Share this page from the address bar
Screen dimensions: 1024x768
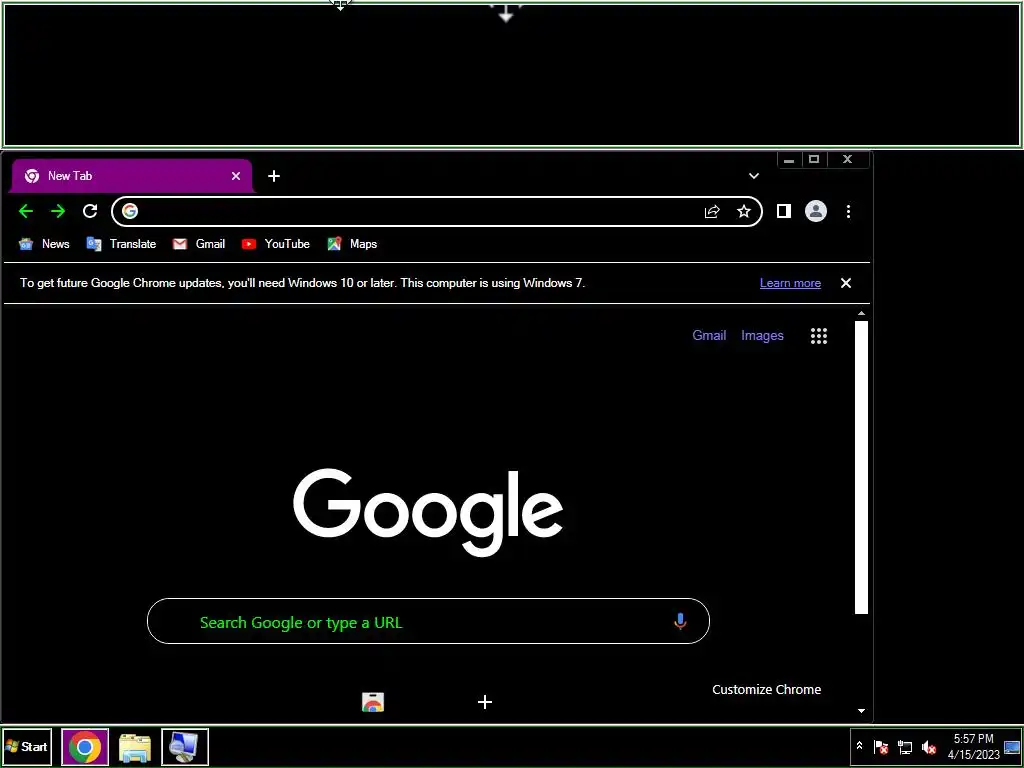coord(712,211)
